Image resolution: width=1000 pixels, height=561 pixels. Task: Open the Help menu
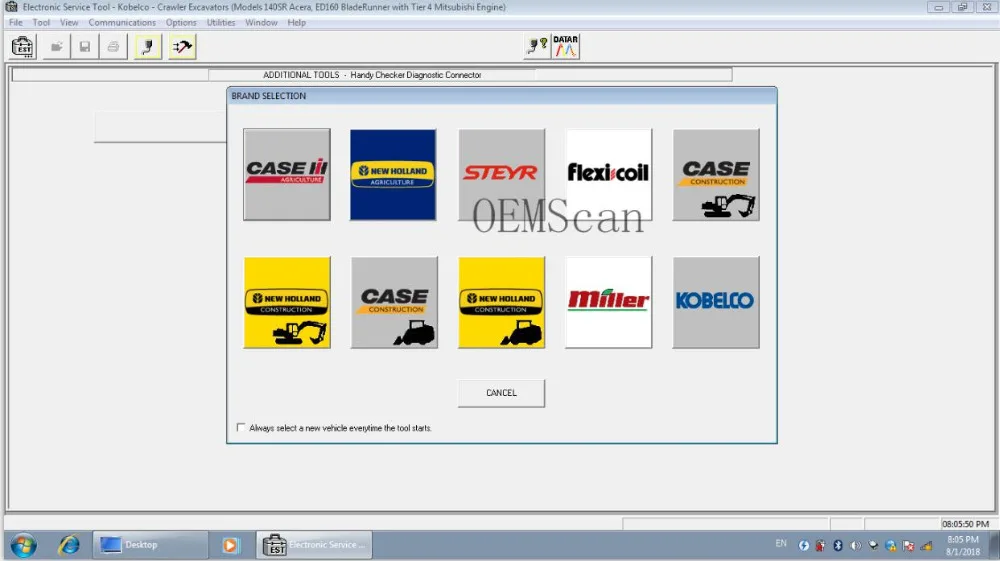pos(297,22)
